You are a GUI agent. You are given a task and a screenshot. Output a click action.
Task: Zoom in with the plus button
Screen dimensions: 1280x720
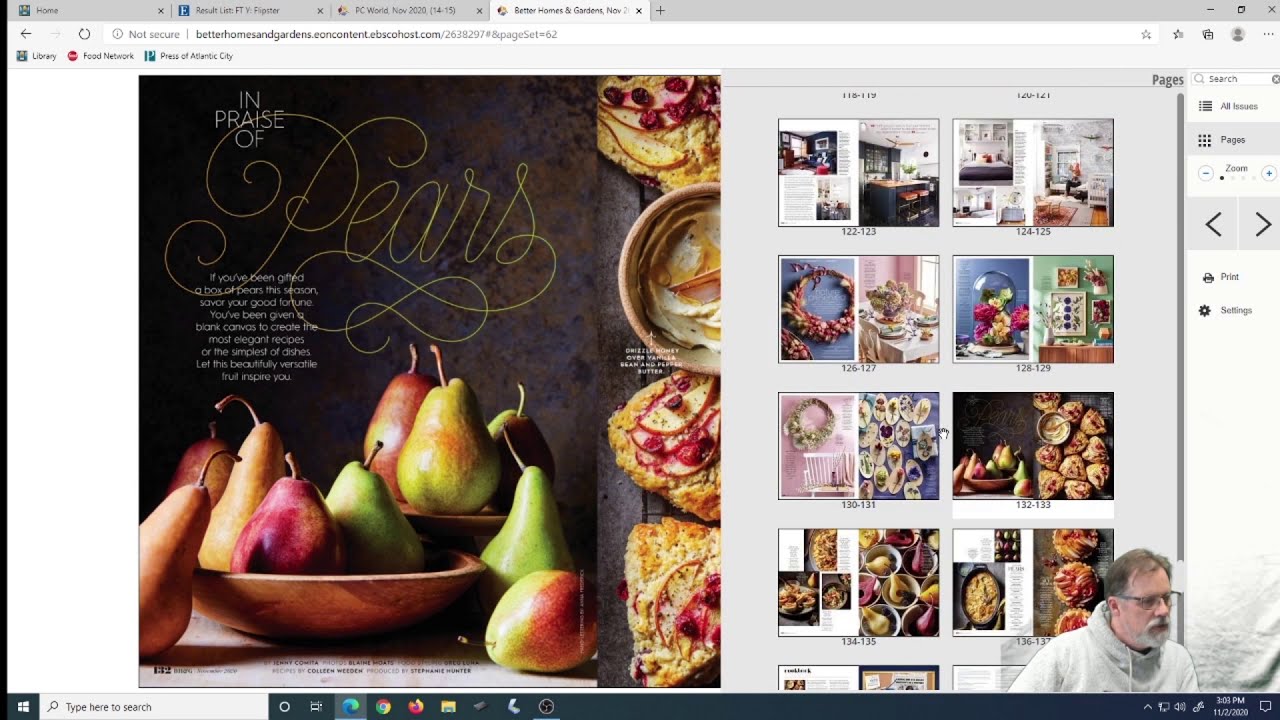coord(1269,173)
